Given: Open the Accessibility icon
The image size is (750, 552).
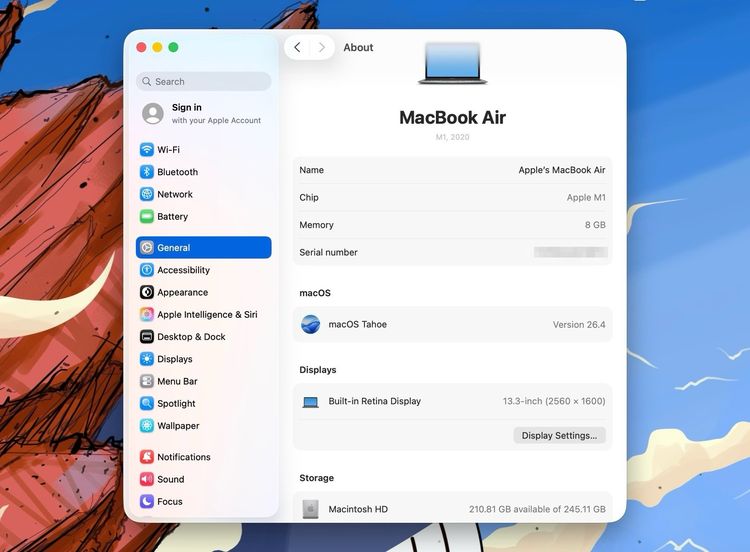Looking at the screenshot, I should (x=147, y=270).
